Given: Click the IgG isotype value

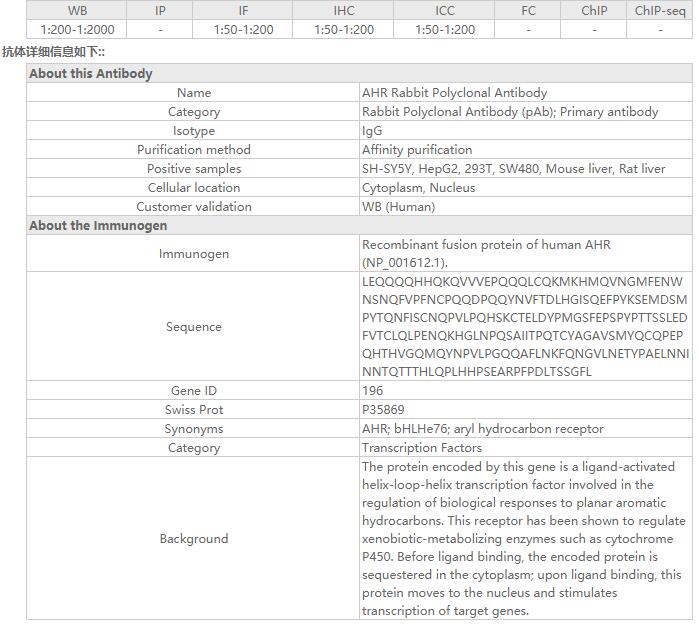Looking at the screenshot, I should click(x=372, y=131).
